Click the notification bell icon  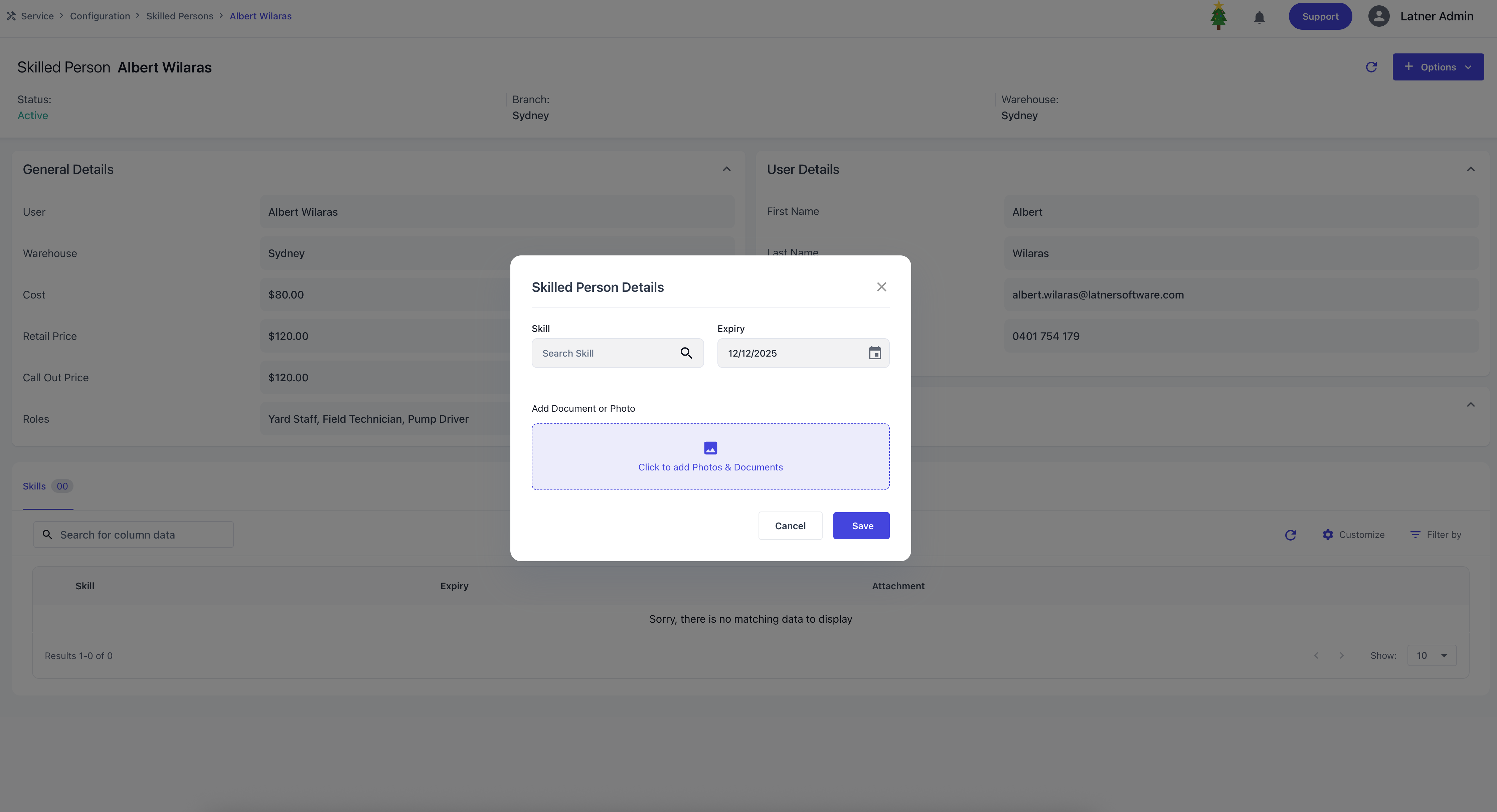coord(1259,17)
